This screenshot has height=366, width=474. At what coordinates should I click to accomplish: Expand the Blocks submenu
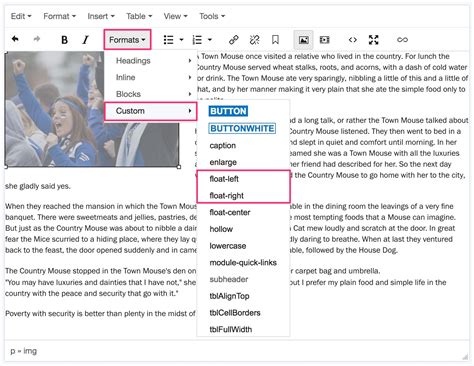150,94
